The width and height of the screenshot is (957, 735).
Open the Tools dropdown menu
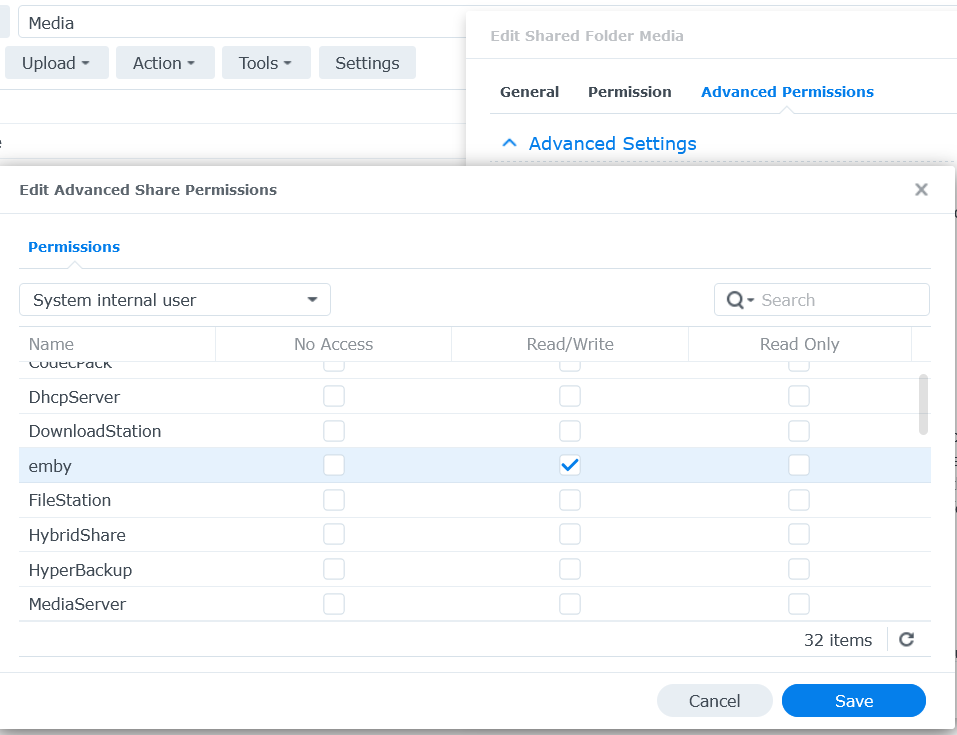tap(266, 63)
